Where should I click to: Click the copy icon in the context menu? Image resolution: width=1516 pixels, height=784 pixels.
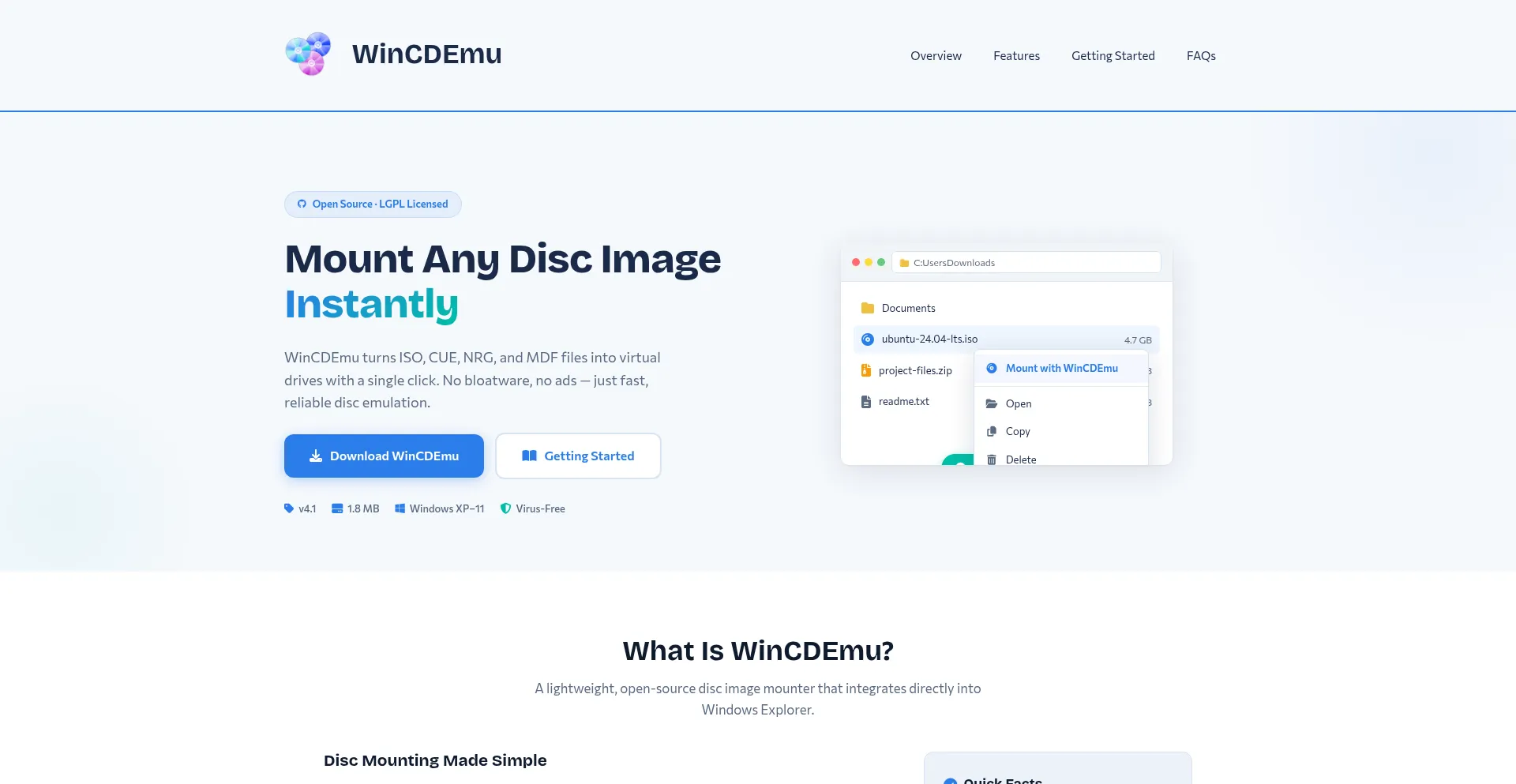[992, 432]
